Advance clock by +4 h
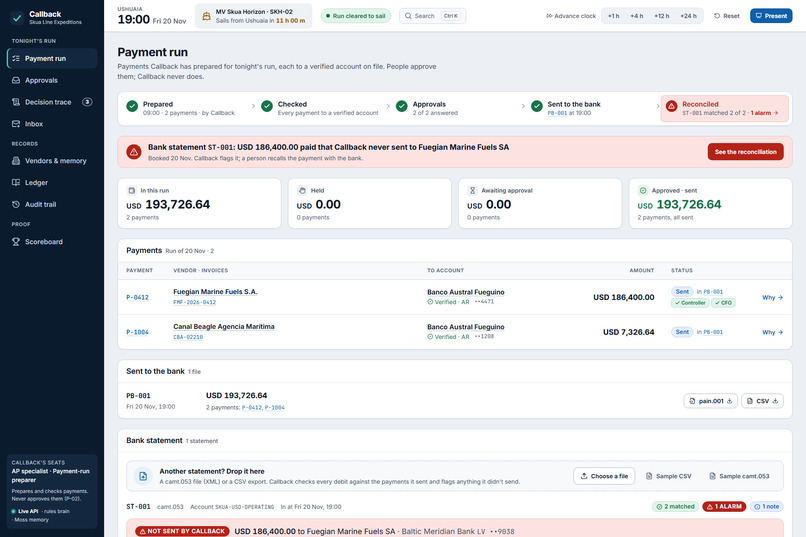 click(636, 16)
